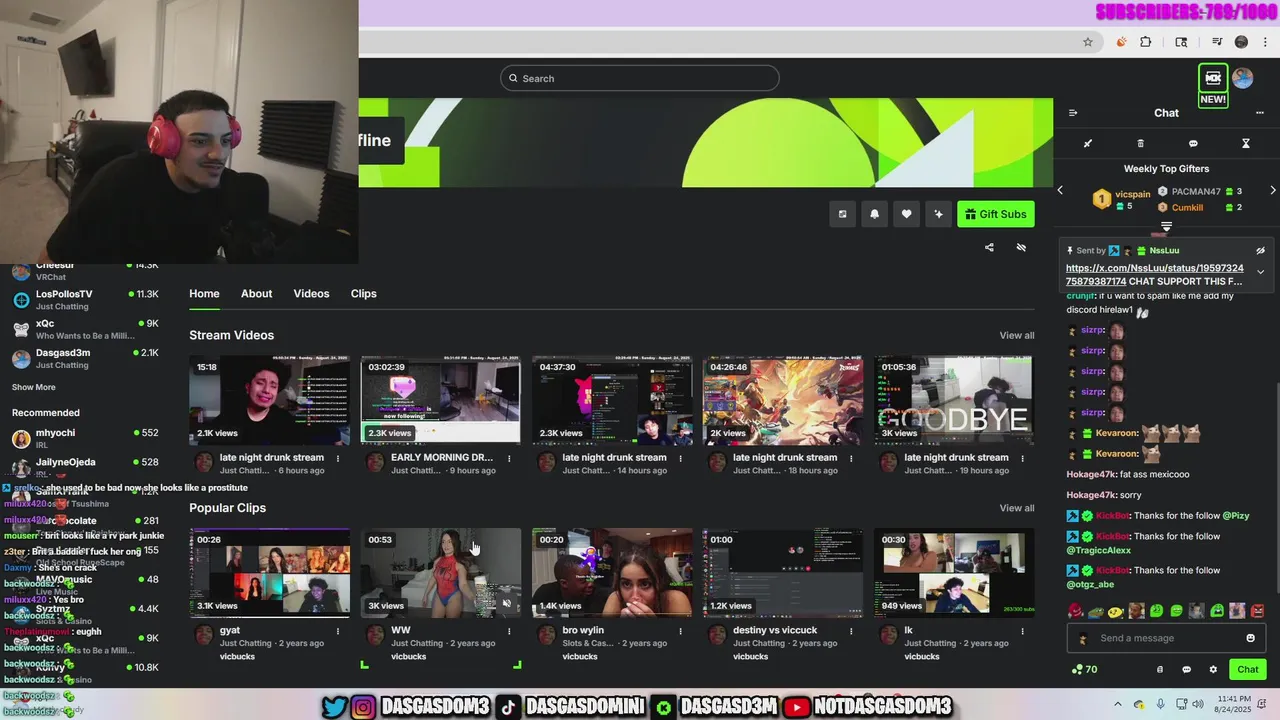Click the Gift Subs button
The height and width of the screenshot is (720, 1280).
996,214
